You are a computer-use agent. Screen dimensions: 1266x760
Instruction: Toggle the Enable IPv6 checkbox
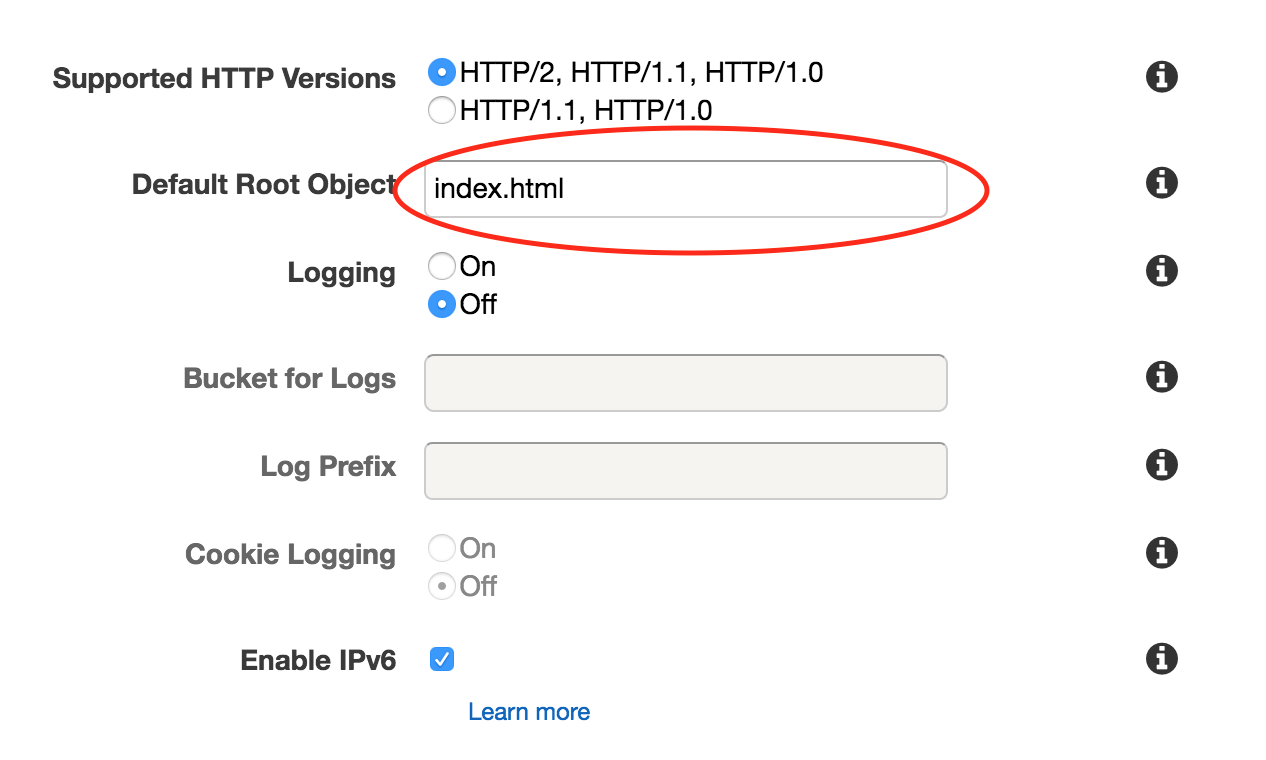[441, 659]
